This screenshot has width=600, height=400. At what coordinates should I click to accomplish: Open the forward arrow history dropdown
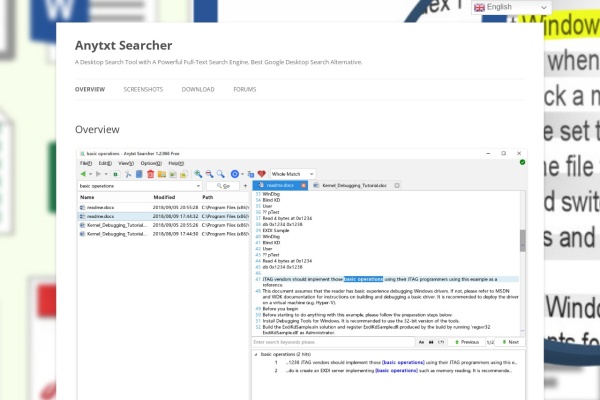[106, 174]
